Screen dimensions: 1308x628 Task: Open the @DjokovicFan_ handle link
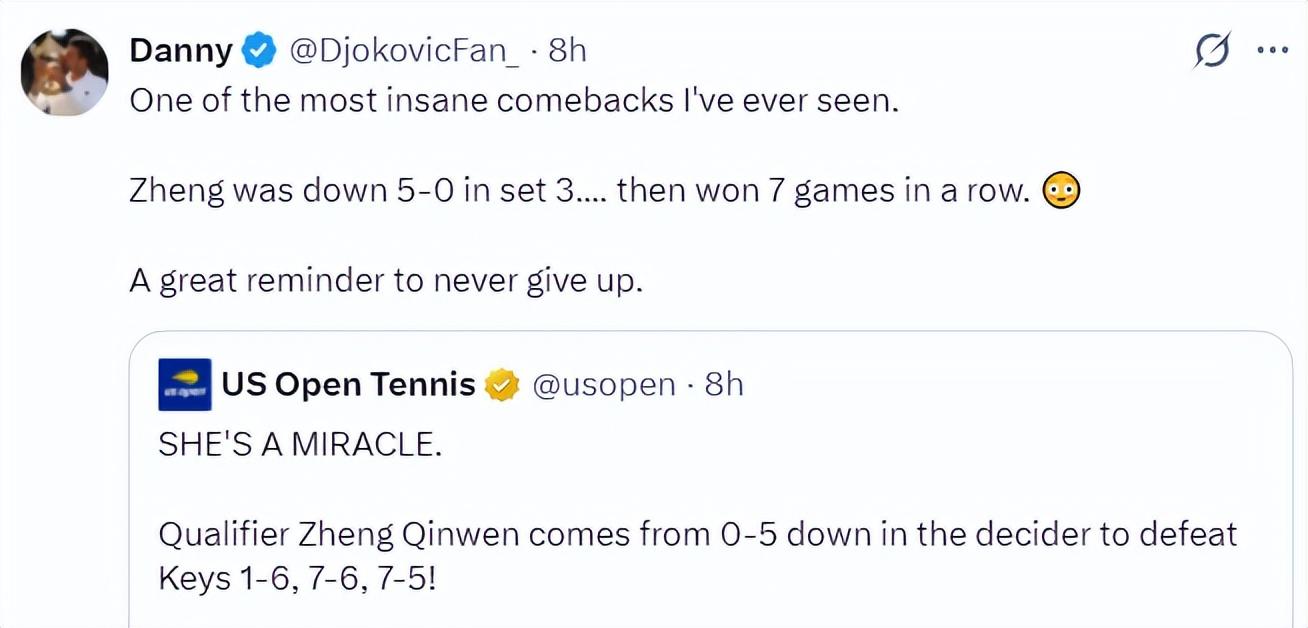404,50
